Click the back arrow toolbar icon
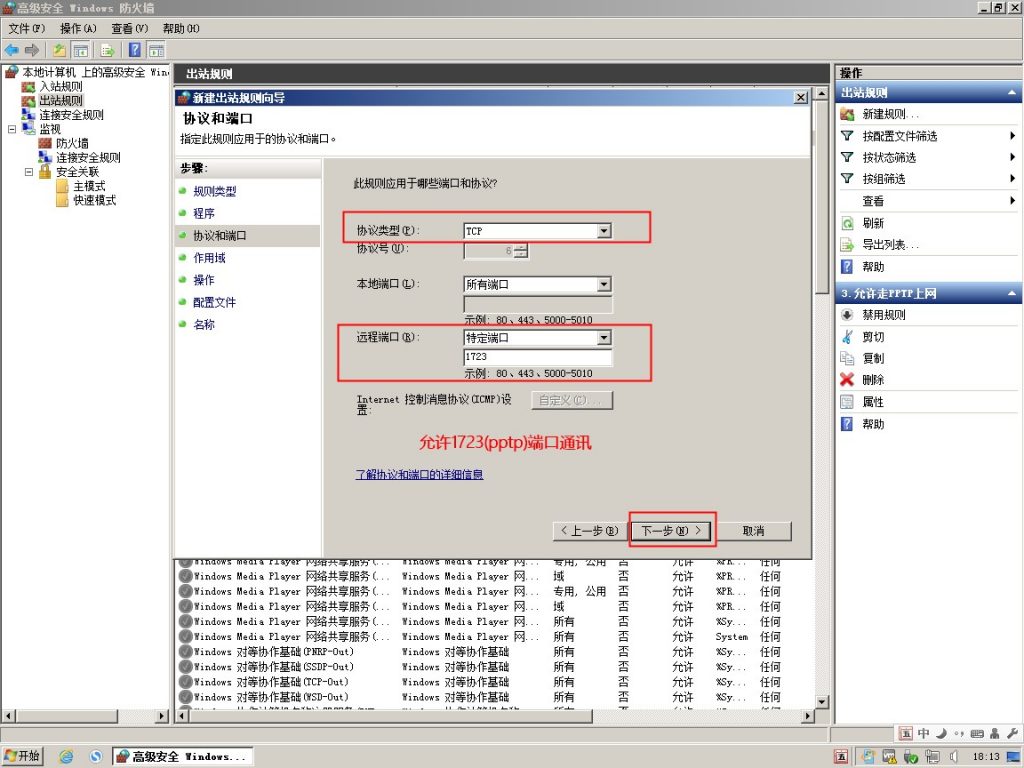The height and width of the screenshot is (768, 1024). point(11,50)
